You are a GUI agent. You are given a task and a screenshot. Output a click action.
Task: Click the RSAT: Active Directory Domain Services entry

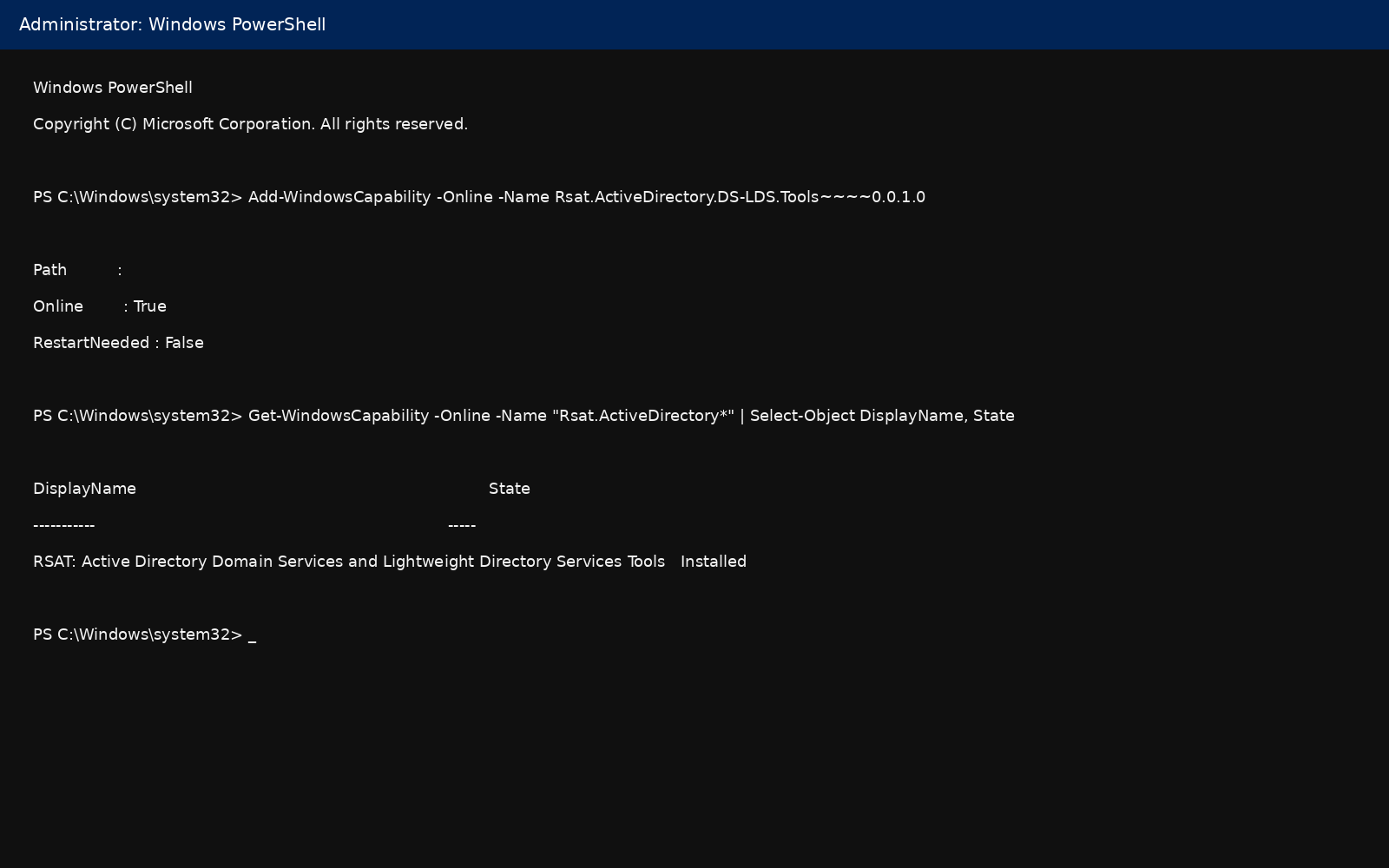point(349,562)
